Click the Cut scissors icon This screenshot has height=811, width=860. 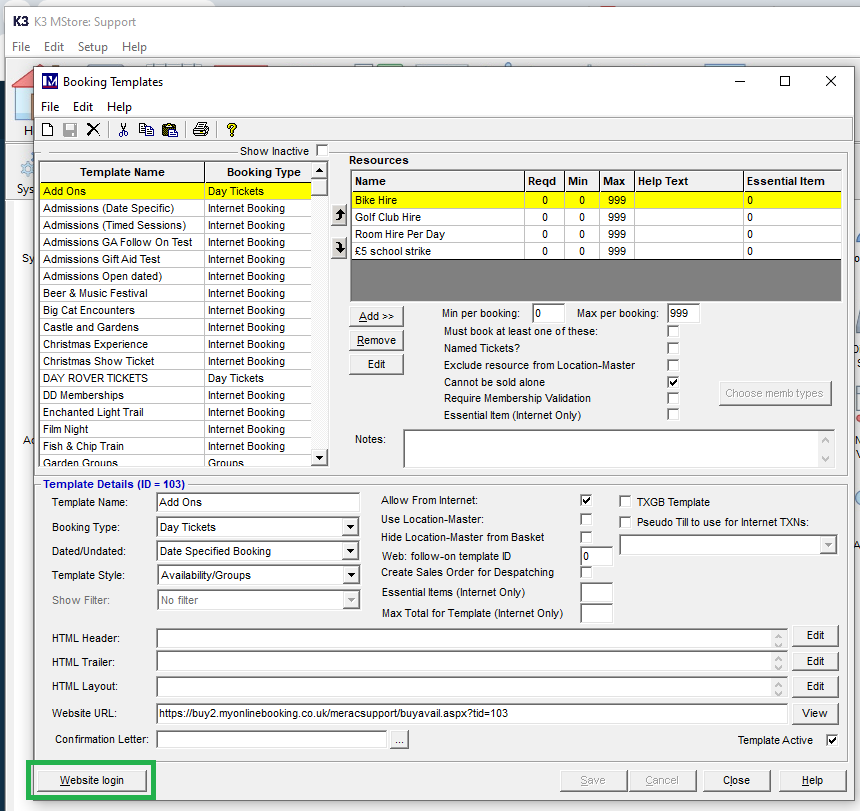point(123,130)
